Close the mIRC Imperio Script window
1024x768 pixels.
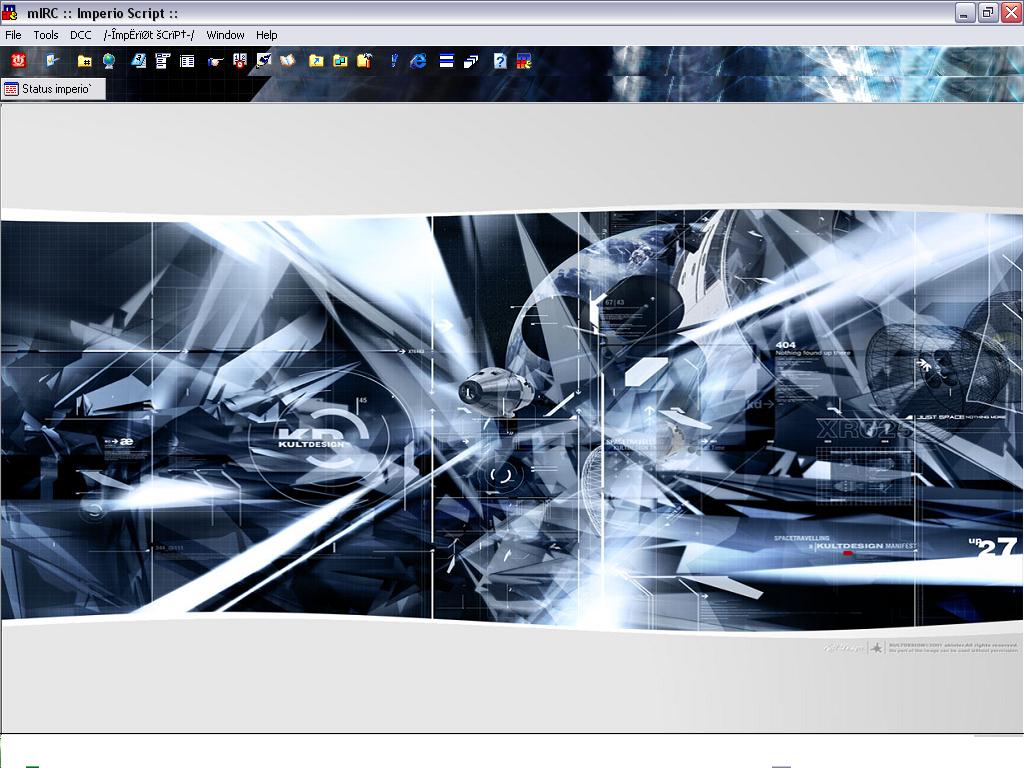(1011, 12)
